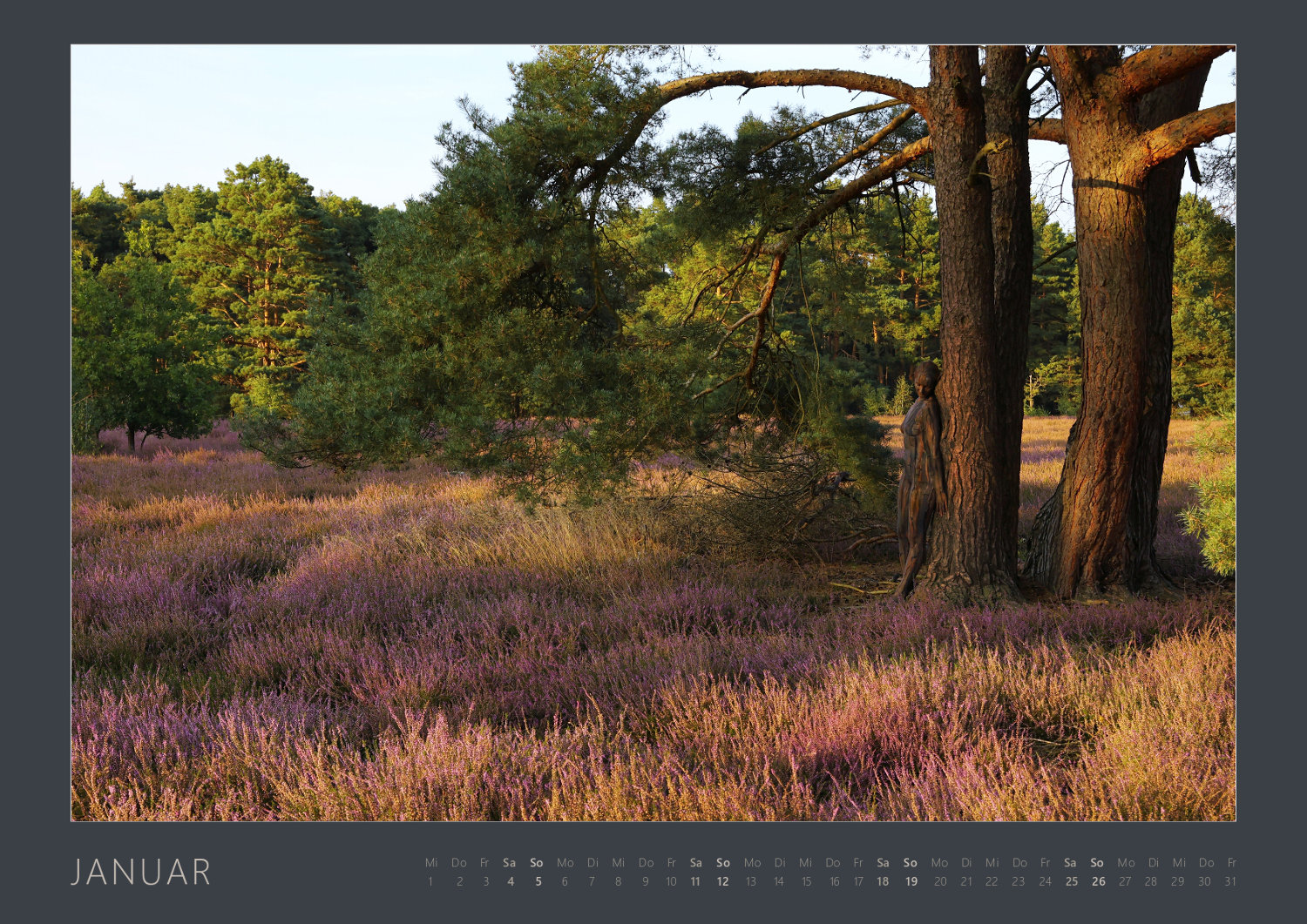Select day number 16 in the calendar row
The height and width of the screenshot is (924, 1307).
click(834, 881)
